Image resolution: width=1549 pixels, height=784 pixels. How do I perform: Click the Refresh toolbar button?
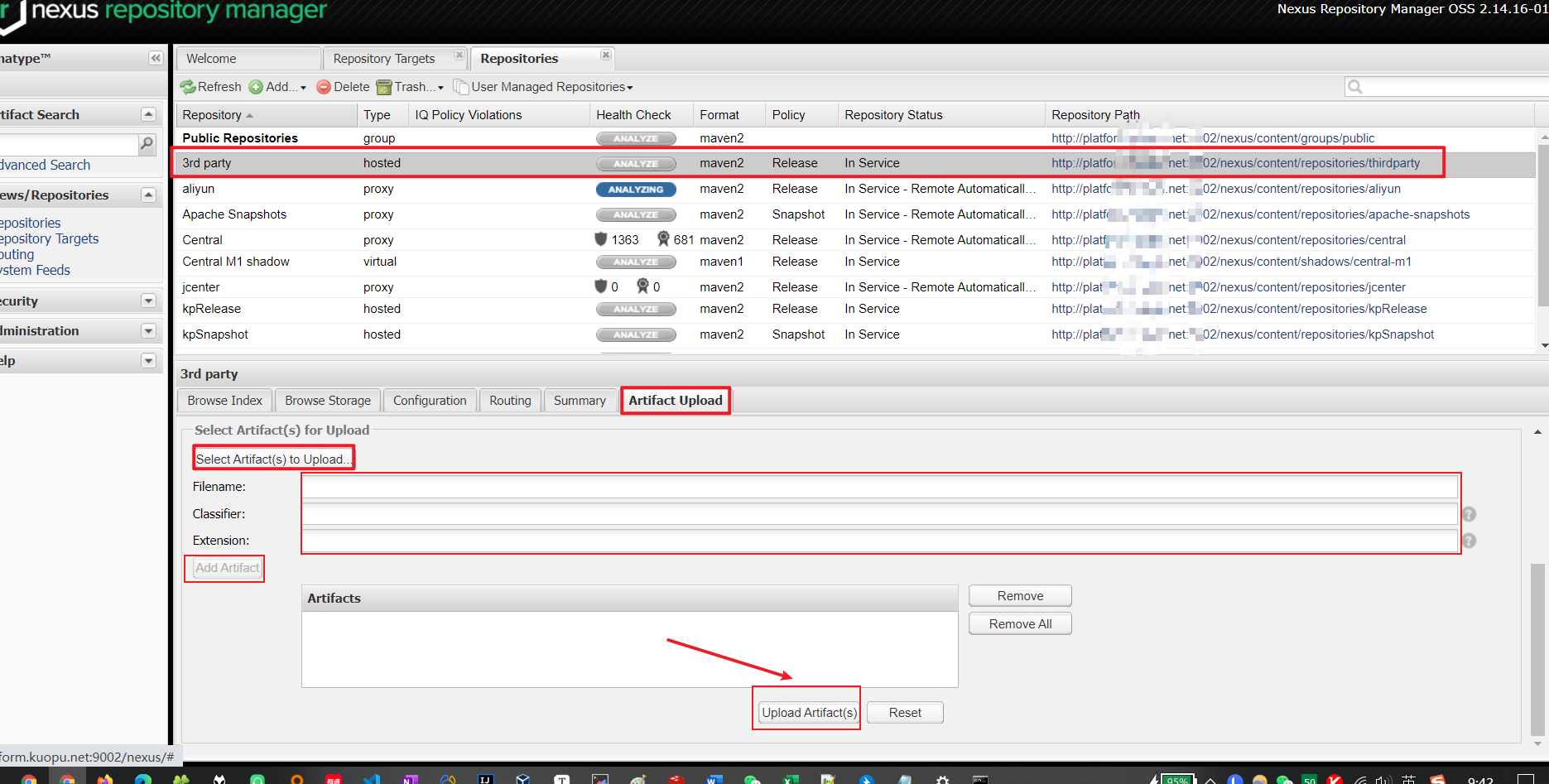[211, 87]
